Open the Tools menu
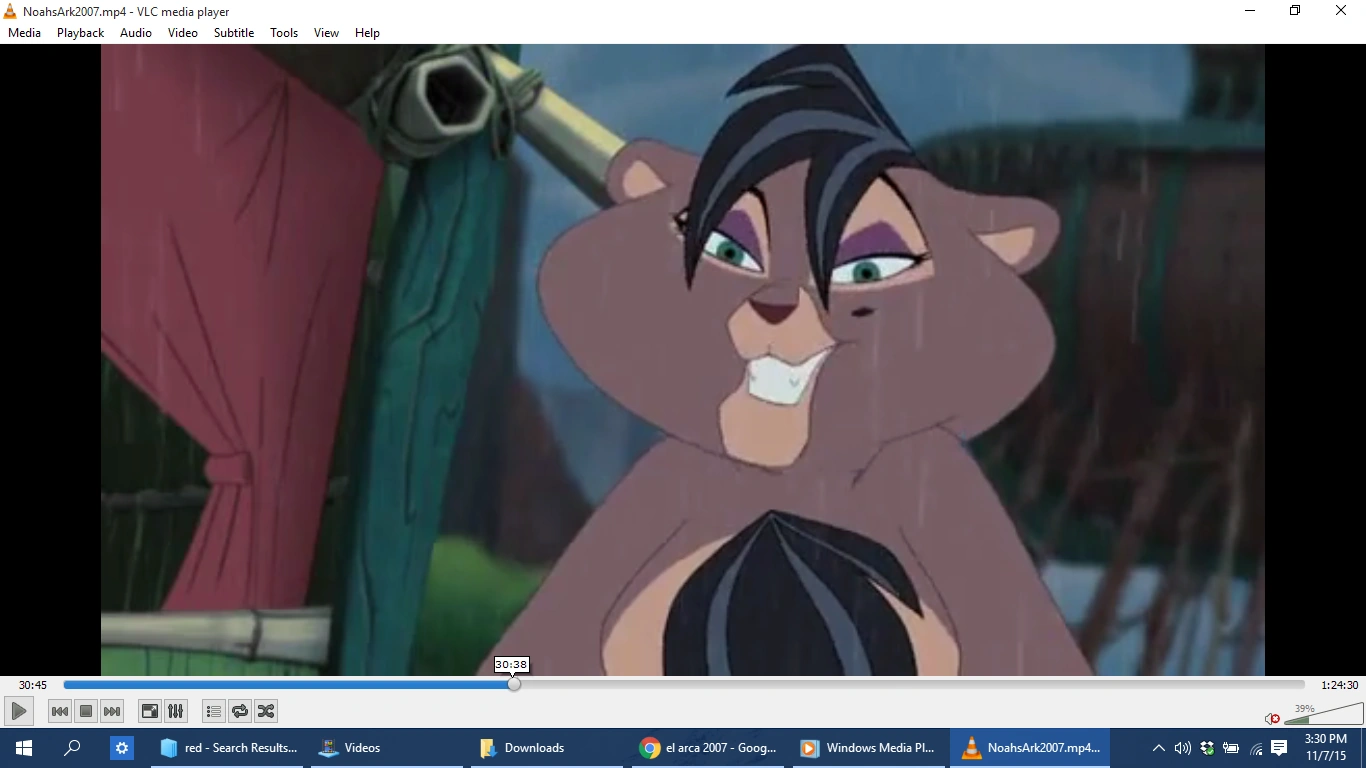The image size is (1366, 768). click(284, 33)
